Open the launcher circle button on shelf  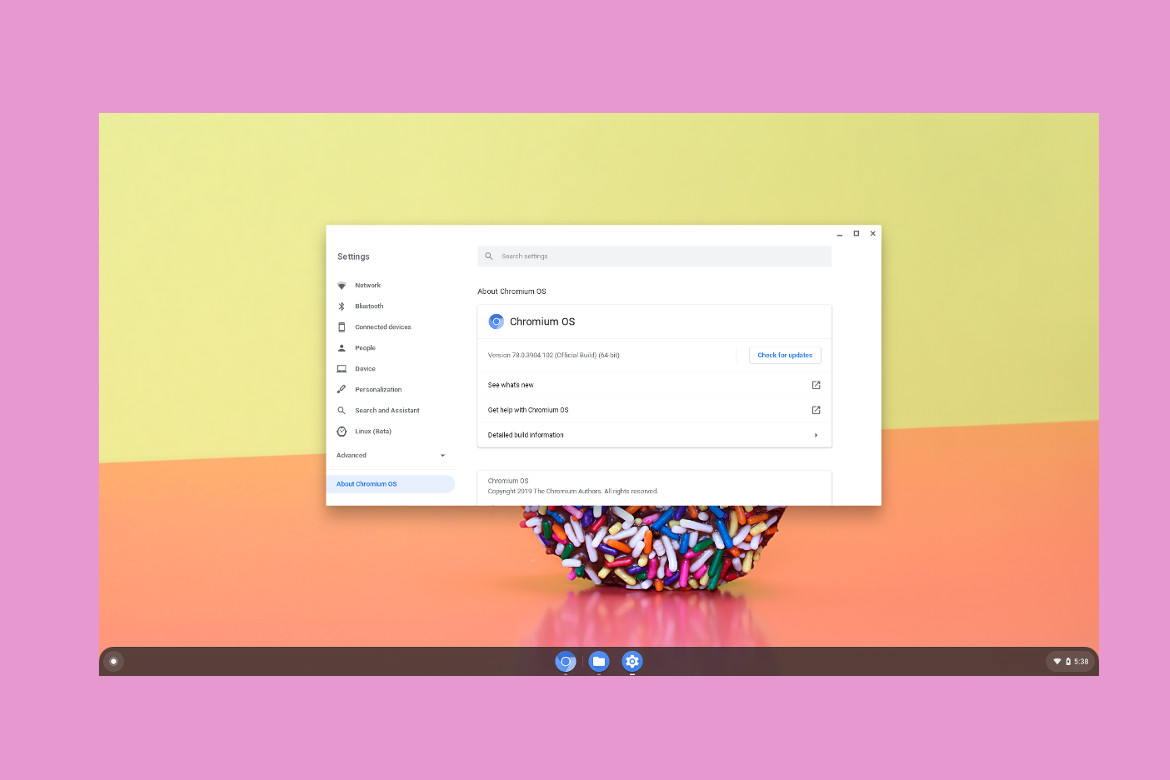tap(113, 661)
